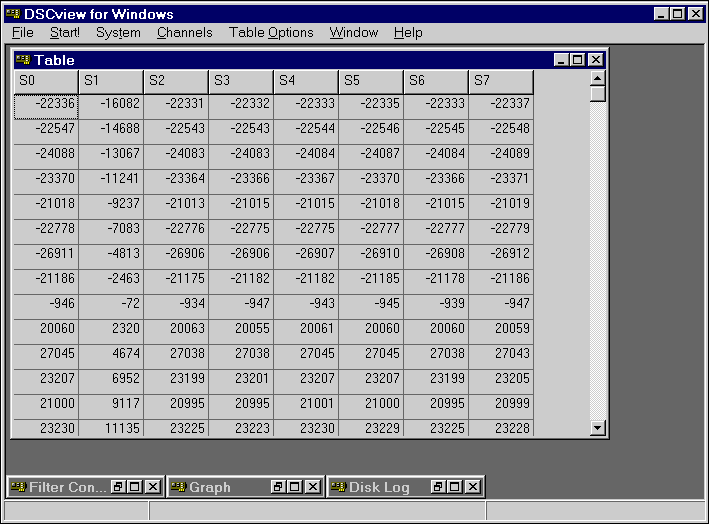Click the S3 column header

(241, 82)
